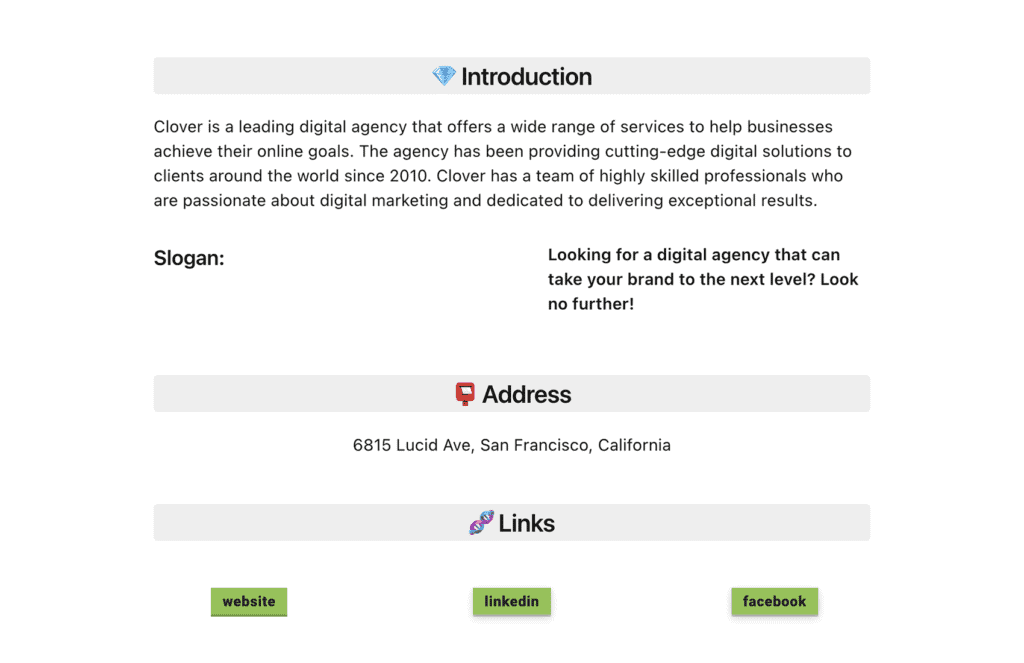Click California in the address line
This screenshot has height=663, width=1024.
click(x=634, y=445)
